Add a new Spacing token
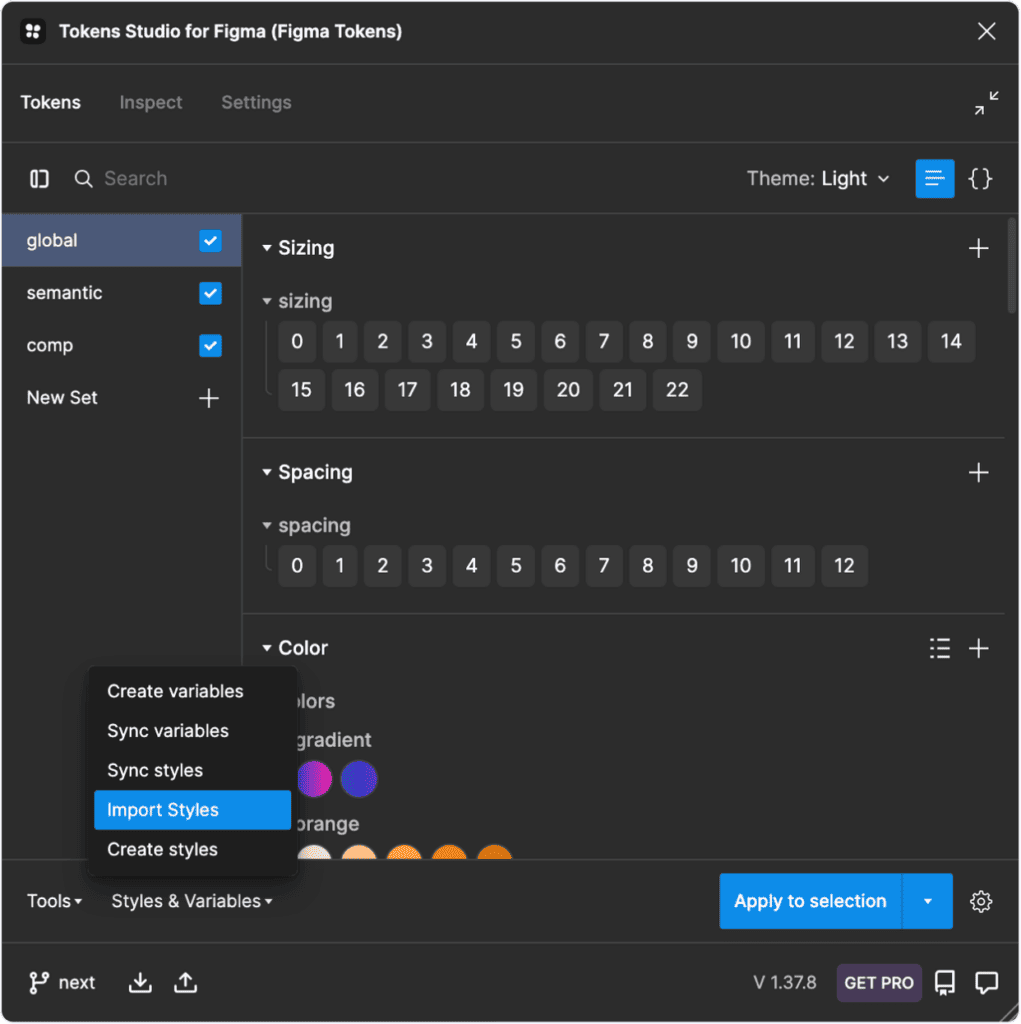 (x=979, y=473)
